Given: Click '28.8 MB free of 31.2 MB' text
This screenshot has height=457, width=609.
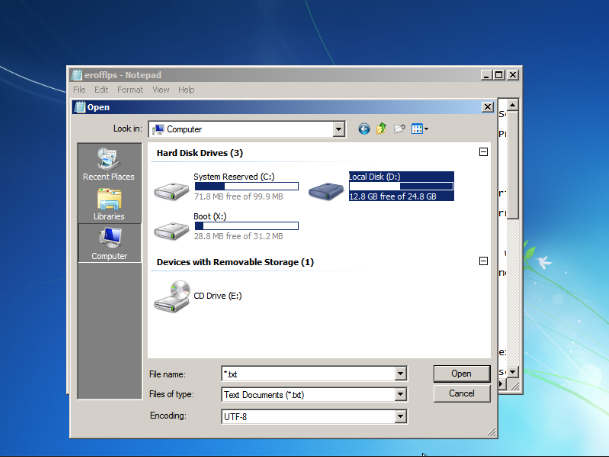Looking at the screenshot, I should point(238,236).
